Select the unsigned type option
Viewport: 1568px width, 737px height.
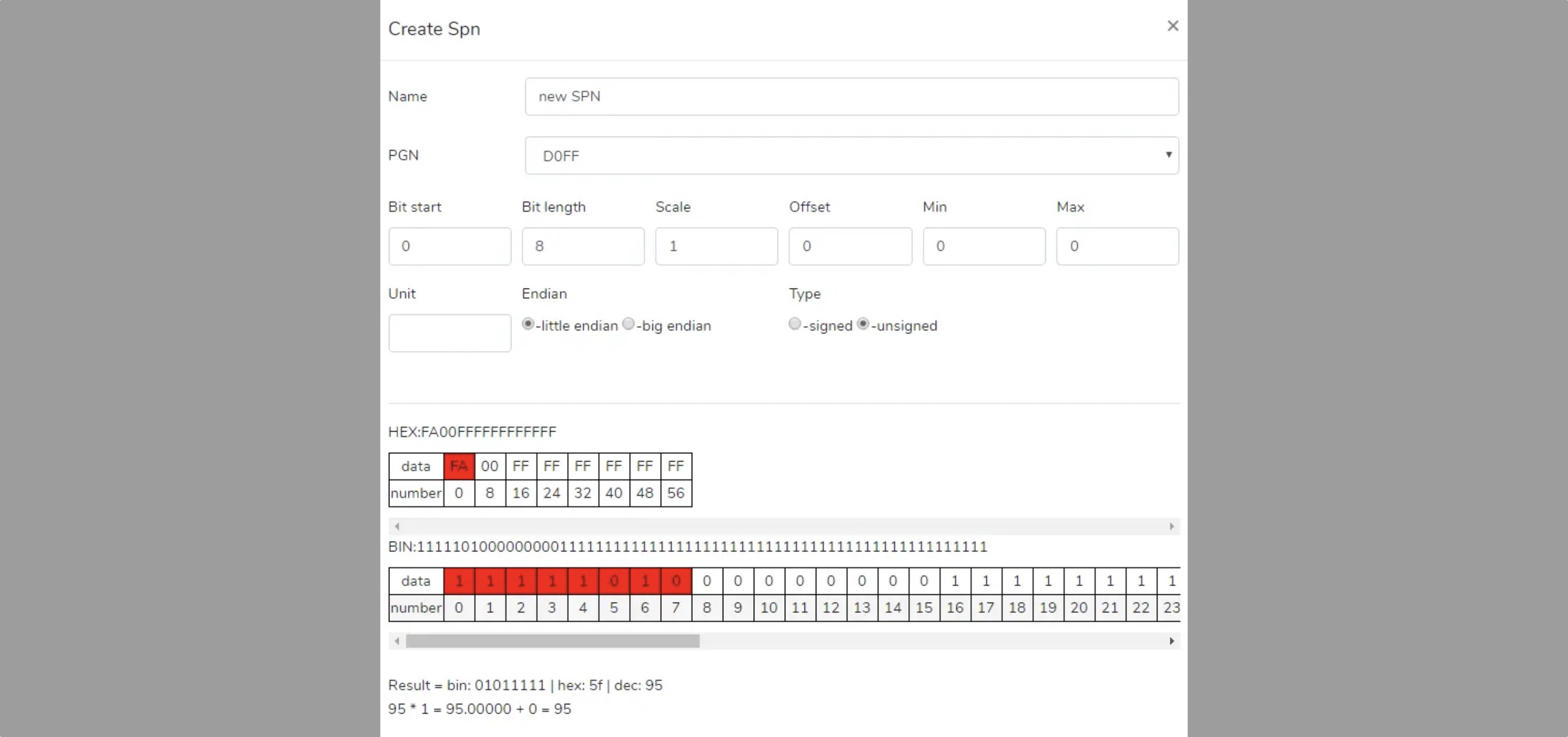[862, 324]
